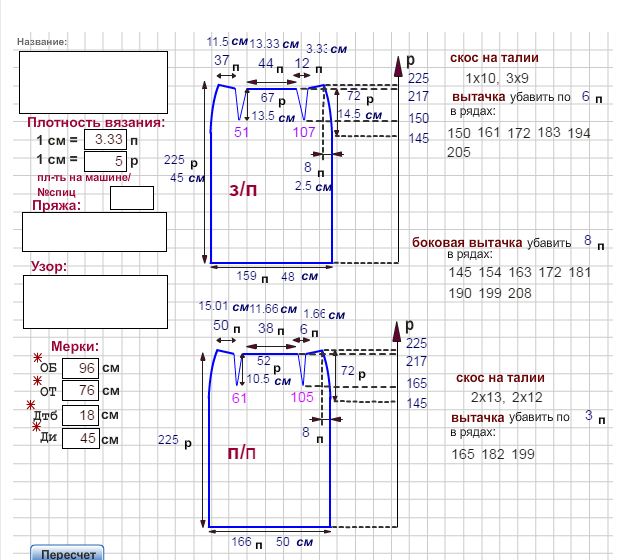Click the red asterisk beside ОТ
The width and height of the screenshot is (618, 560).
coord(39,383)
